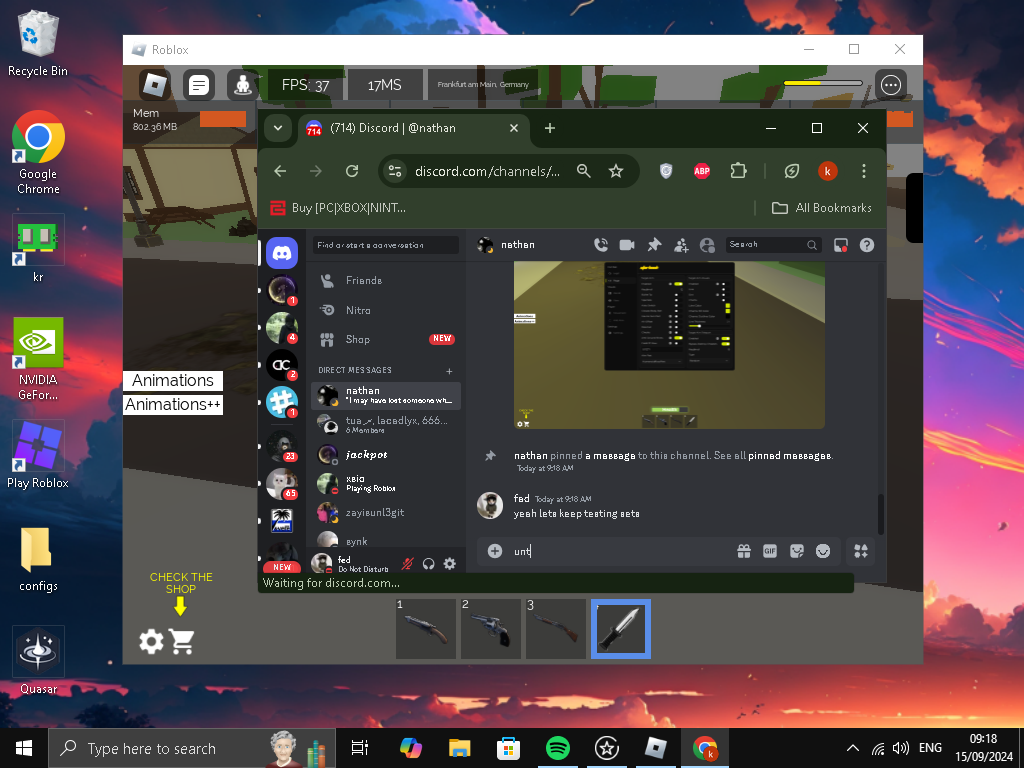
Task: Open the Chrome extensions puzzle icon
Action: pos(739,171)
